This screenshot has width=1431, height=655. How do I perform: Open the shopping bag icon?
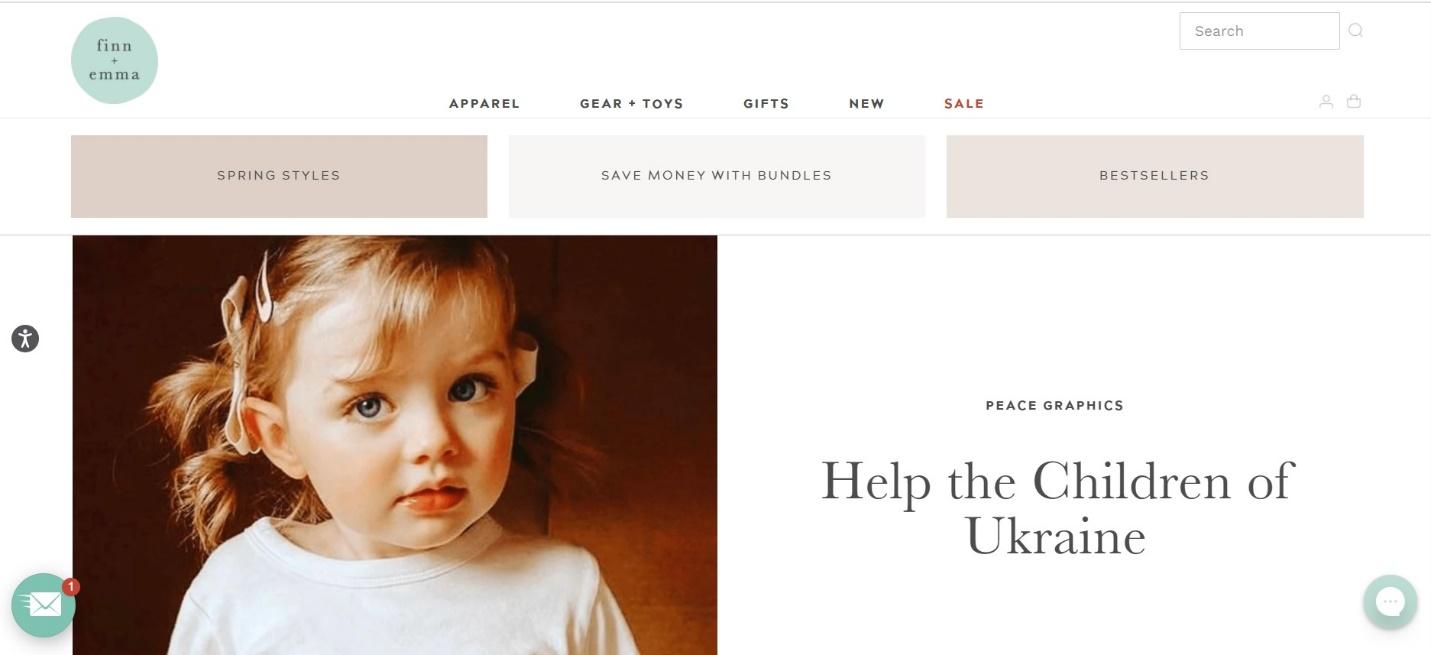pyautogui.click(x=1354, y=101)
